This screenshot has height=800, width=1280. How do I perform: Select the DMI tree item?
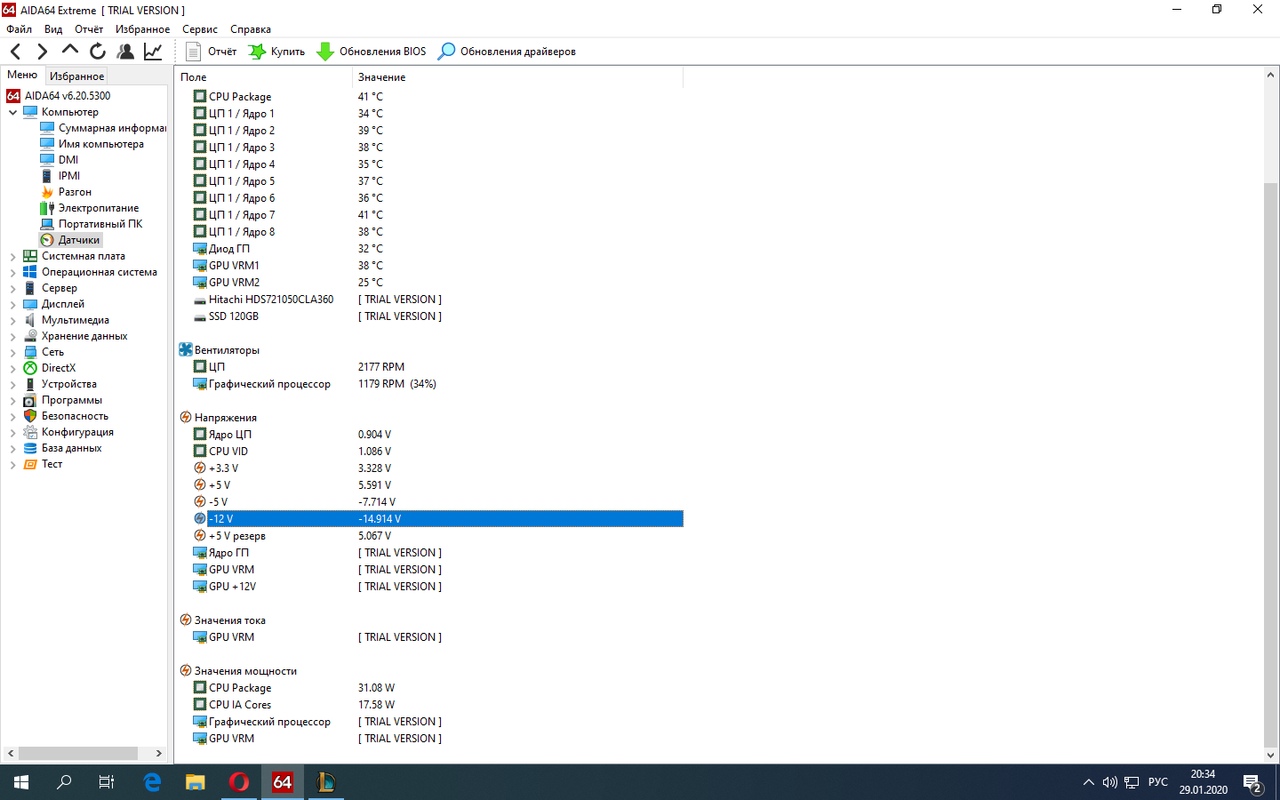tap(59, 160)
